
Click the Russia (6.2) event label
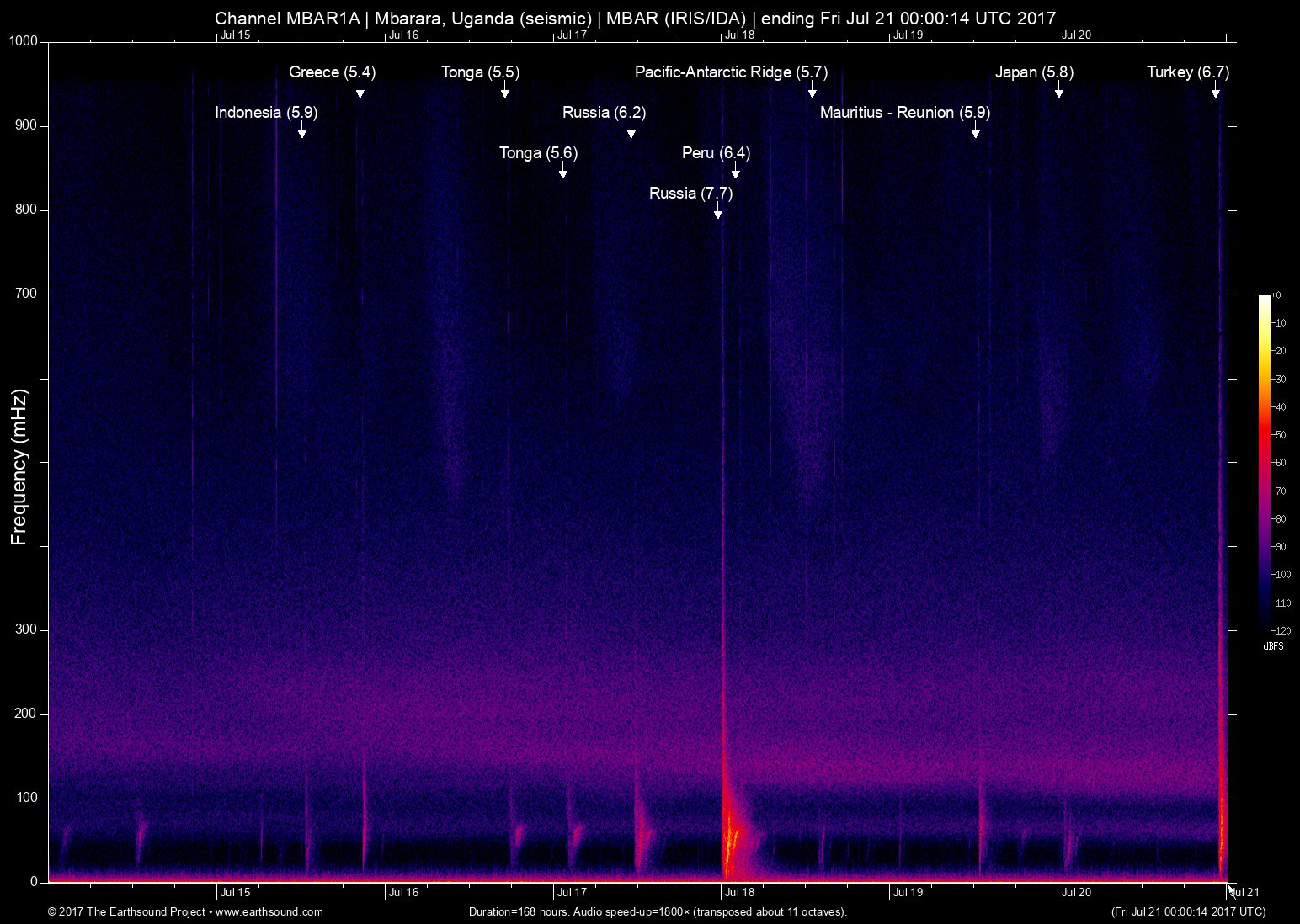tap(604, 113)
